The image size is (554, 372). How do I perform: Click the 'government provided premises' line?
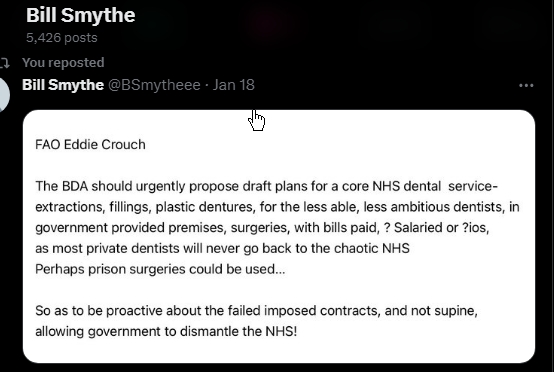point(262,228)
